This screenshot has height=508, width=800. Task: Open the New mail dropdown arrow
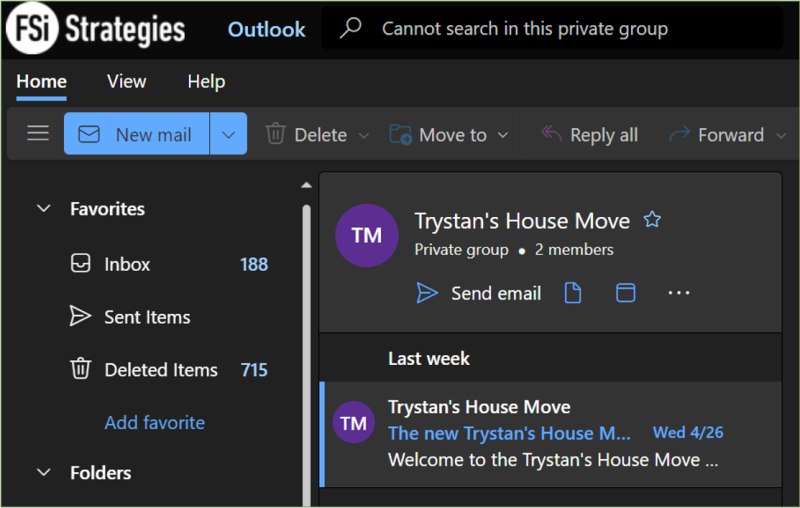point(229,134)
